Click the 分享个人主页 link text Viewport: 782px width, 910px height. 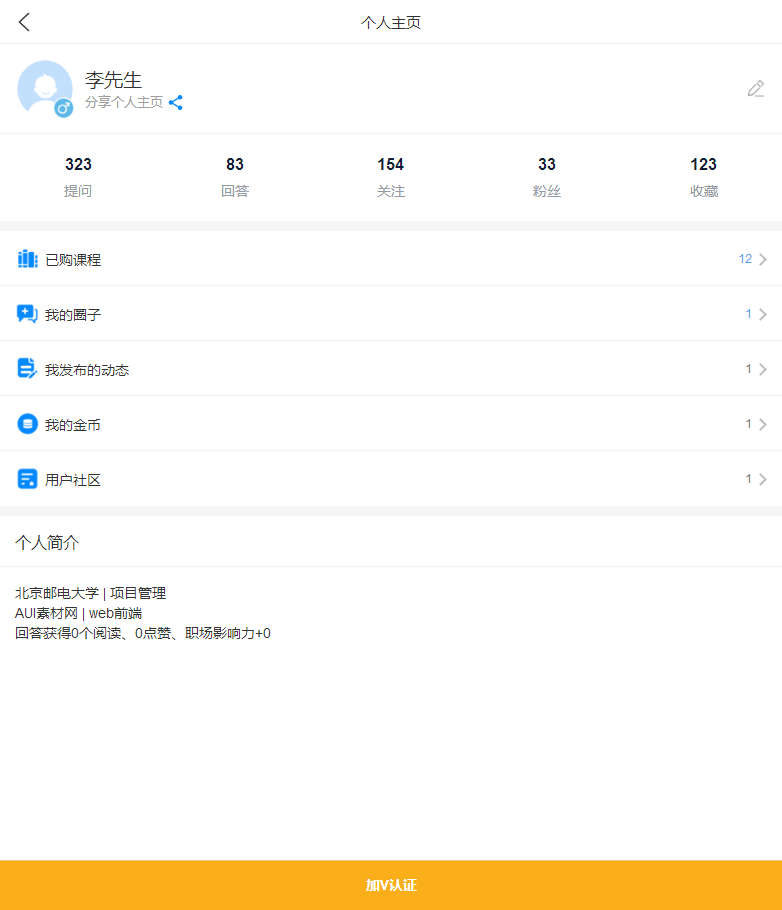(124, 102)
